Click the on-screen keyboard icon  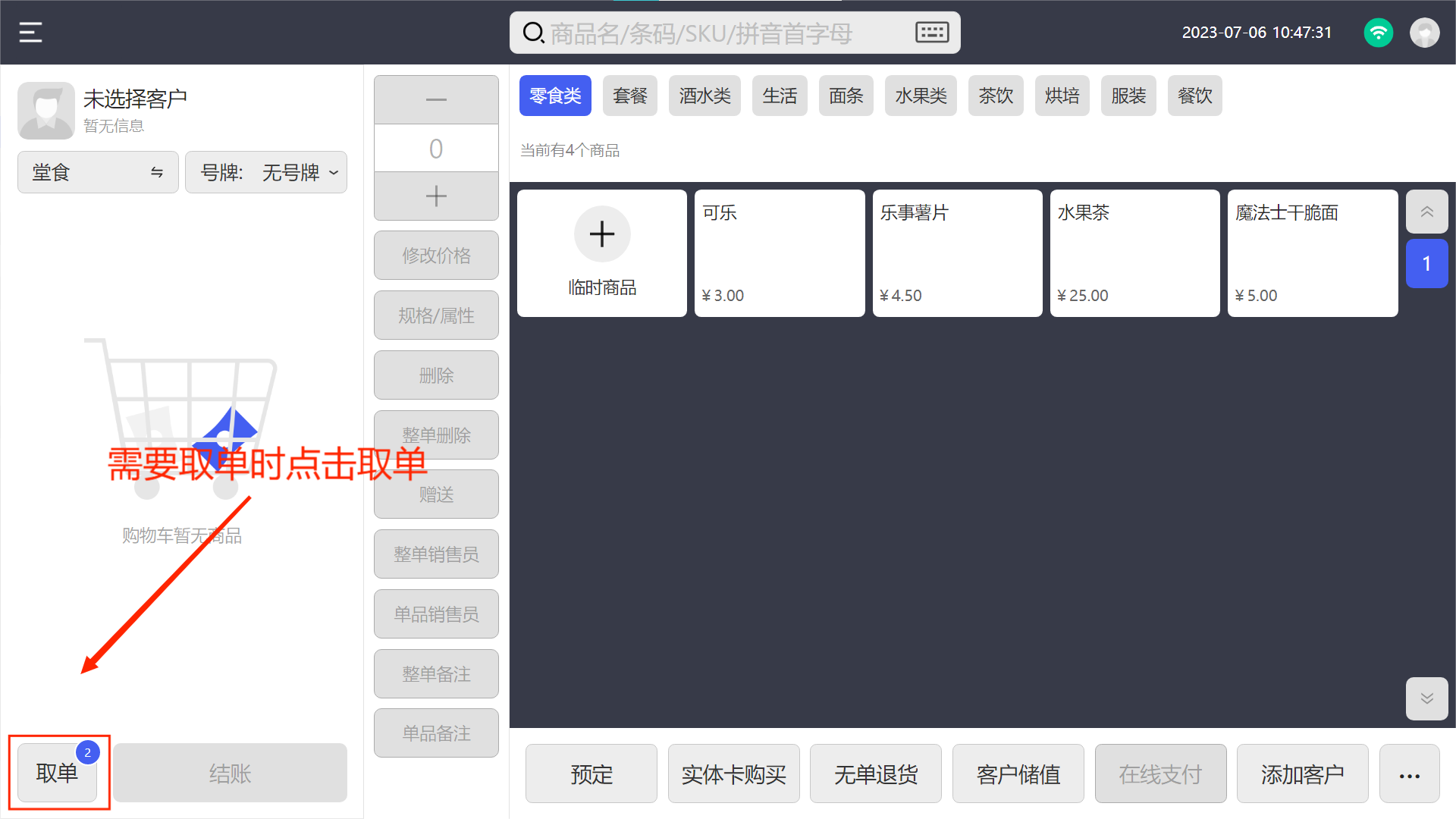(932, 33)
